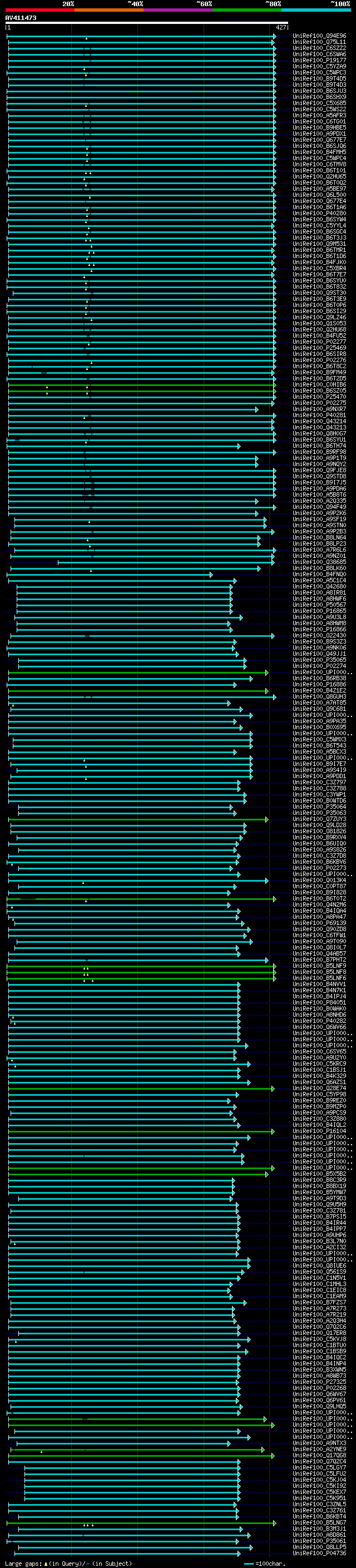Select the UniRef100_A5AFR3 label

tap(319, 115)
